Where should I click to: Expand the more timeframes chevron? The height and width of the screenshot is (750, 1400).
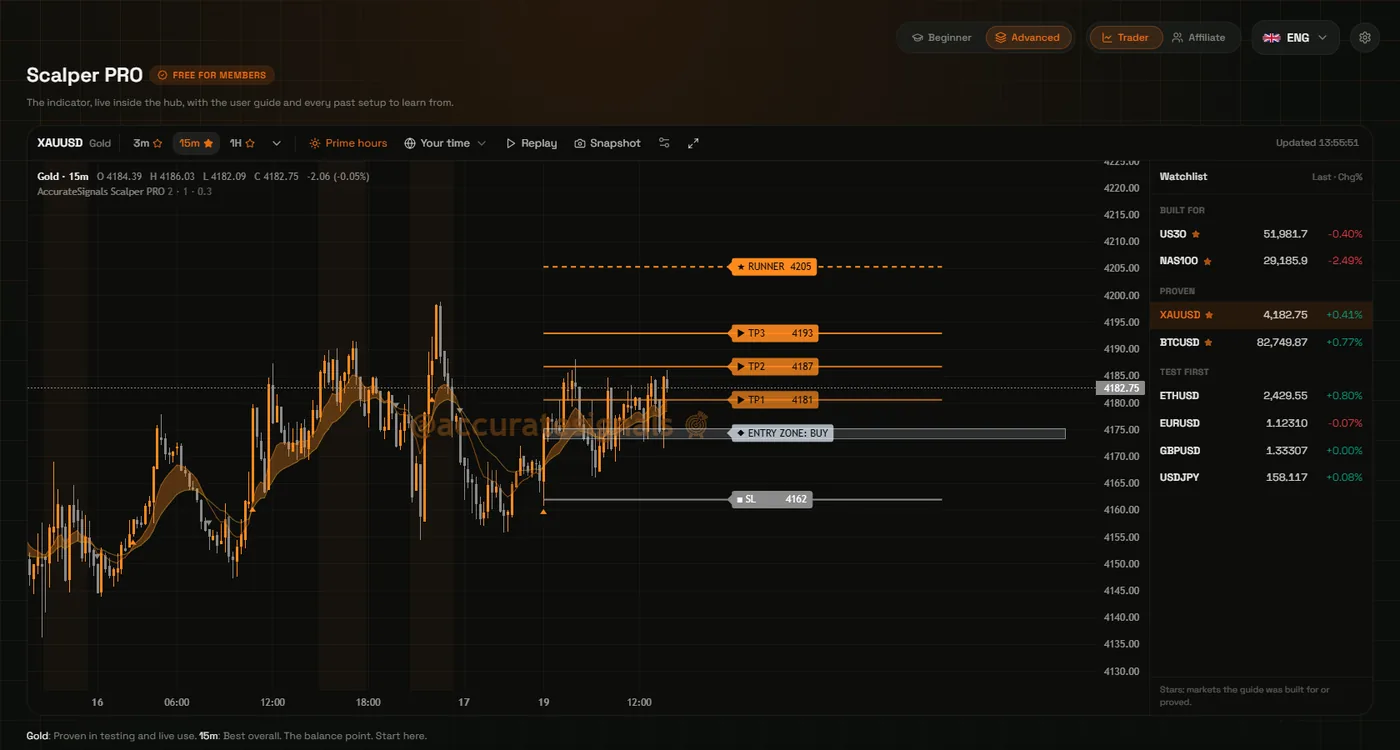coord(277,143)
